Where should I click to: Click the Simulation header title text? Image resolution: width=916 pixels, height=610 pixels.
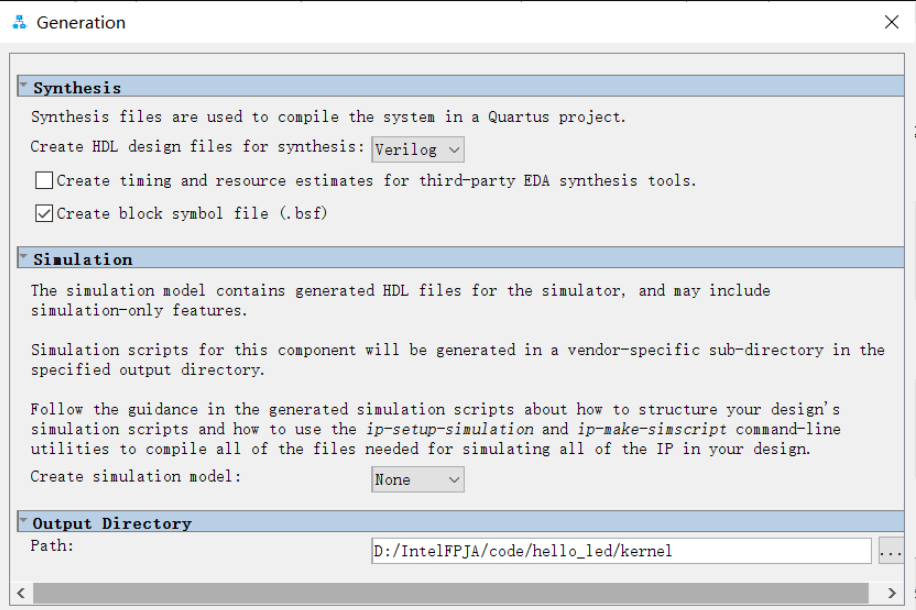(x=82, y=259)
